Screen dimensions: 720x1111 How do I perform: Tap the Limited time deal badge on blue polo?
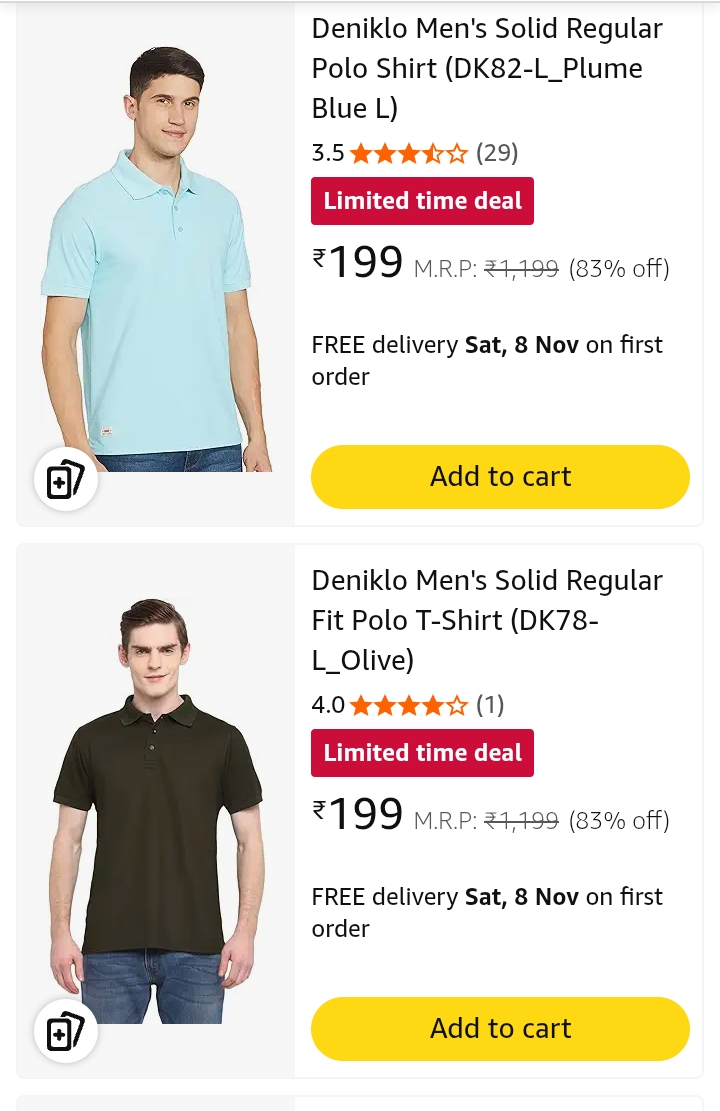422,200
